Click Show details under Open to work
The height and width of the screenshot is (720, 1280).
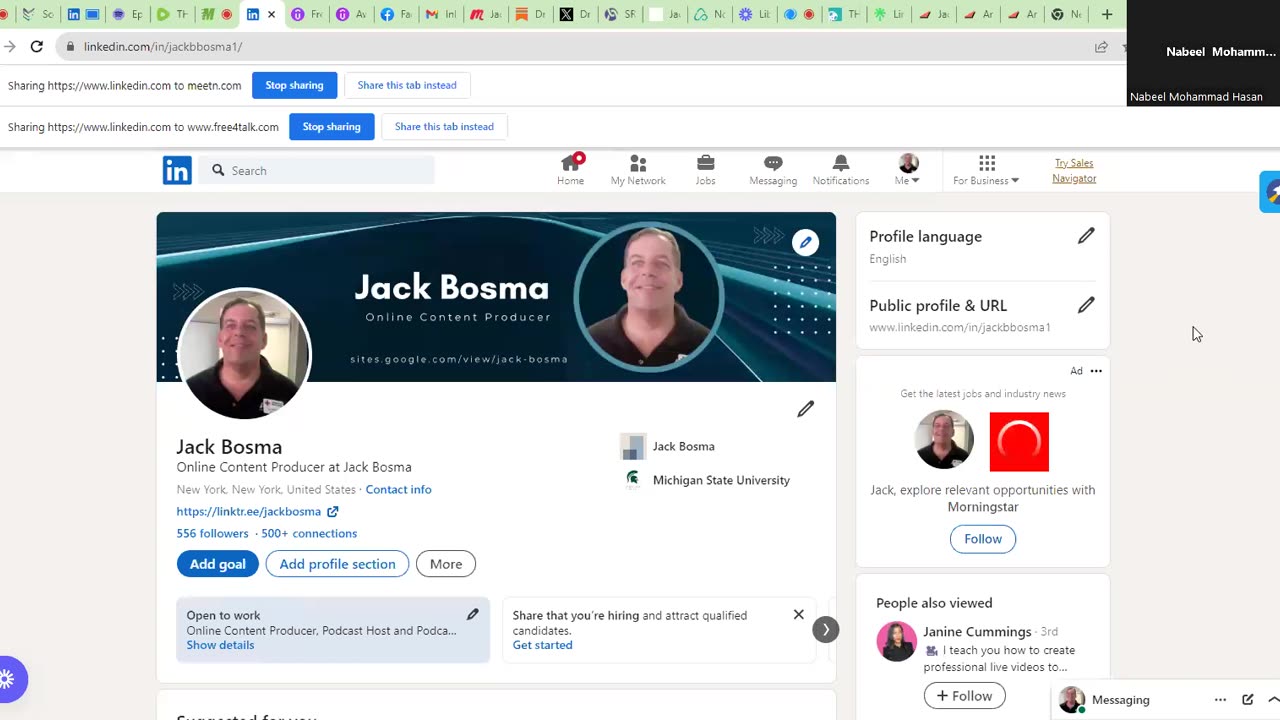click(220, 645)
